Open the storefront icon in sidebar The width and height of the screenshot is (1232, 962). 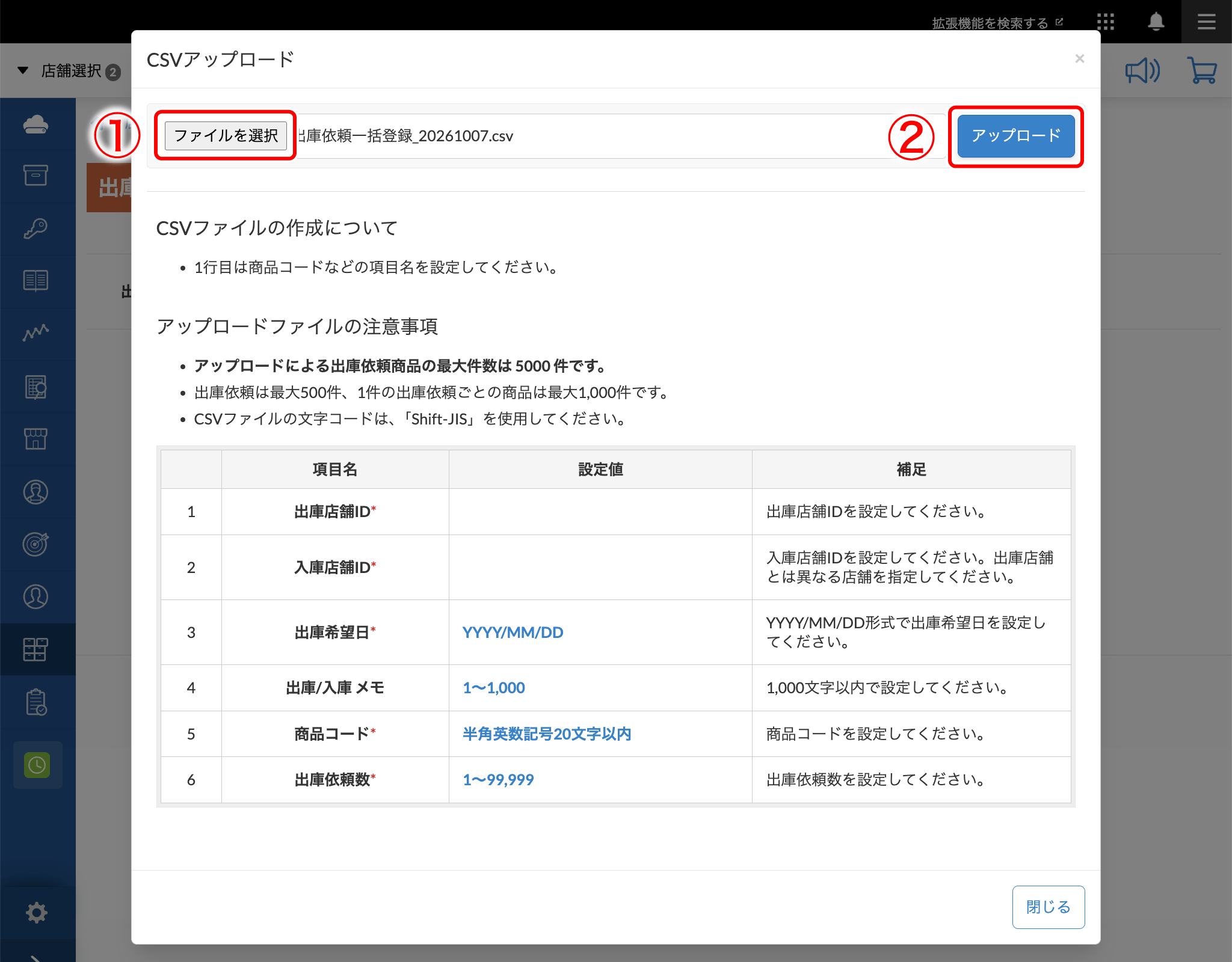point(36,439)
